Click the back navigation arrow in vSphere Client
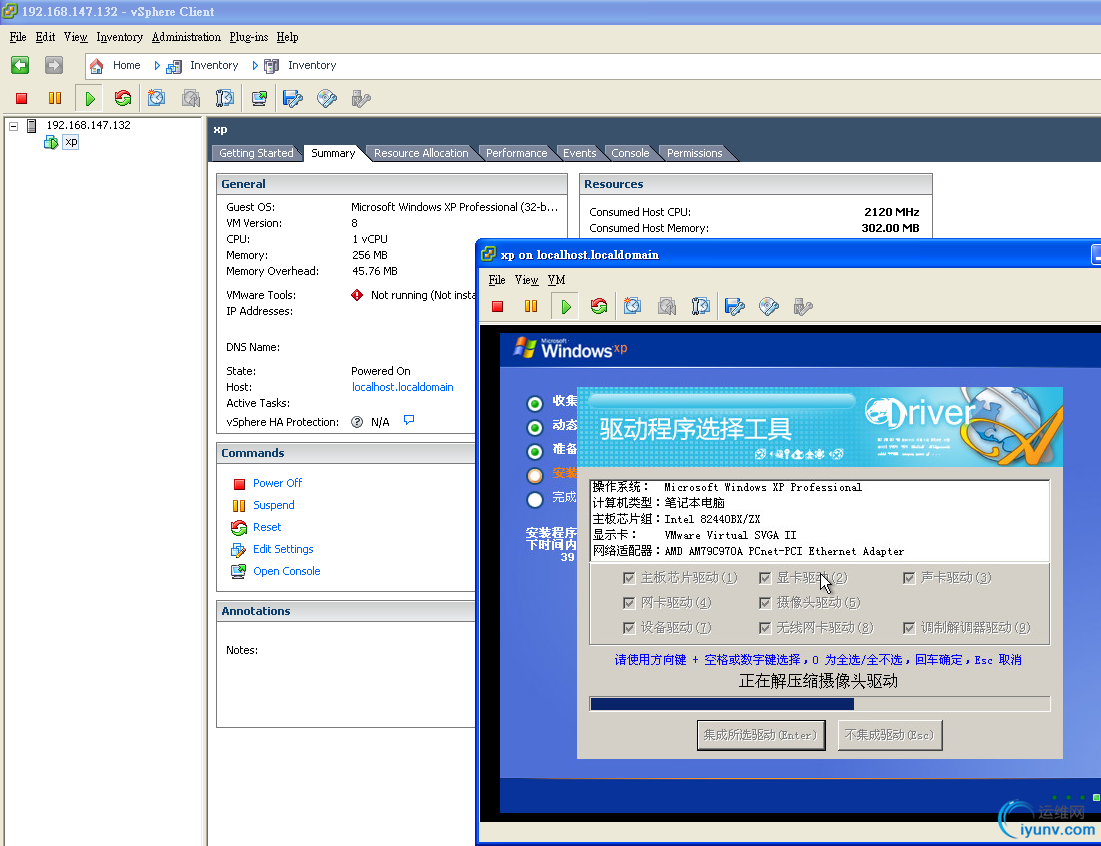Screen dimensions: 1101x846 [20, 65]
